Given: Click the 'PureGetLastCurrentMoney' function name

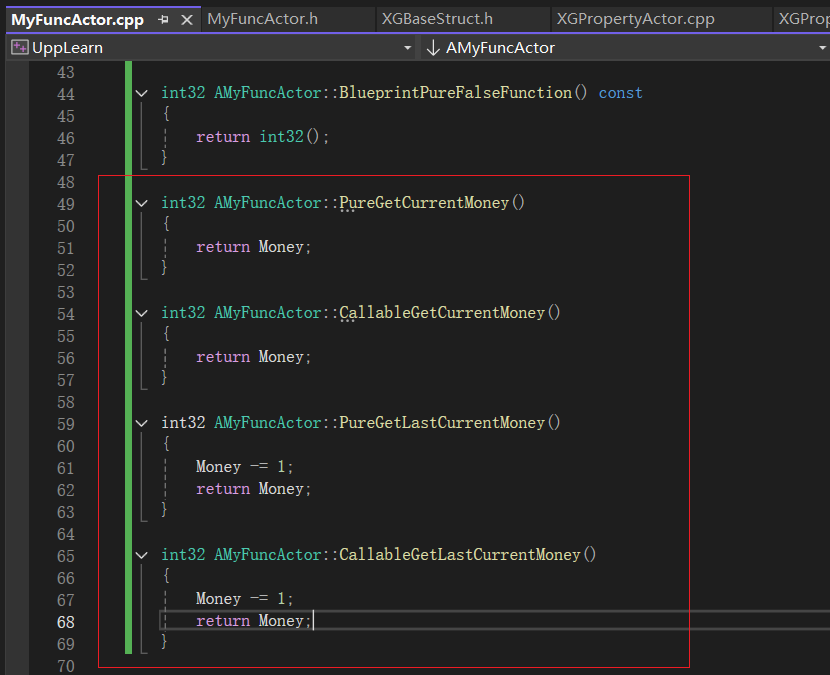Looking at the screenshot, I should [x=442, y=423].
